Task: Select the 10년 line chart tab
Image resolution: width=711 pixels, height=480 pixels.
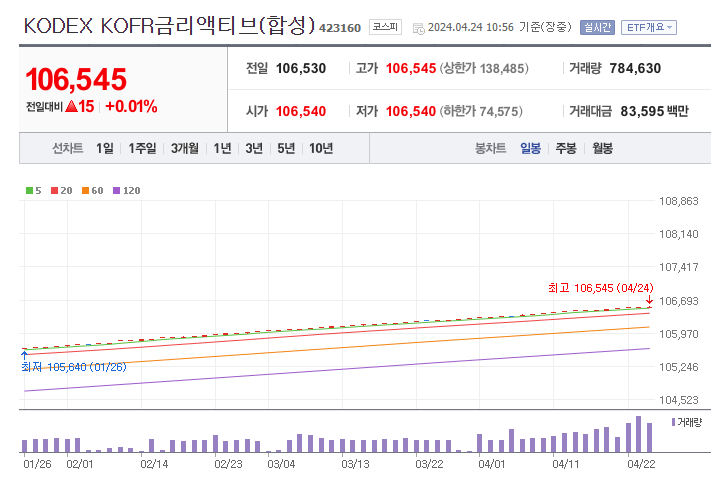Action: click(x=321, y=148)
